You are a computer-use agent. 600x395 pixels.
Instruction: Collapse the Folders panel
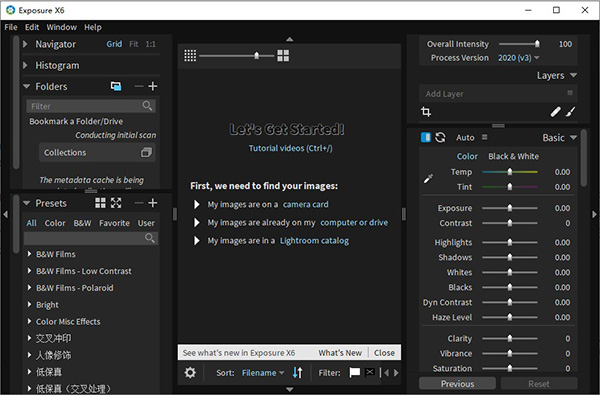click(26, 87)
